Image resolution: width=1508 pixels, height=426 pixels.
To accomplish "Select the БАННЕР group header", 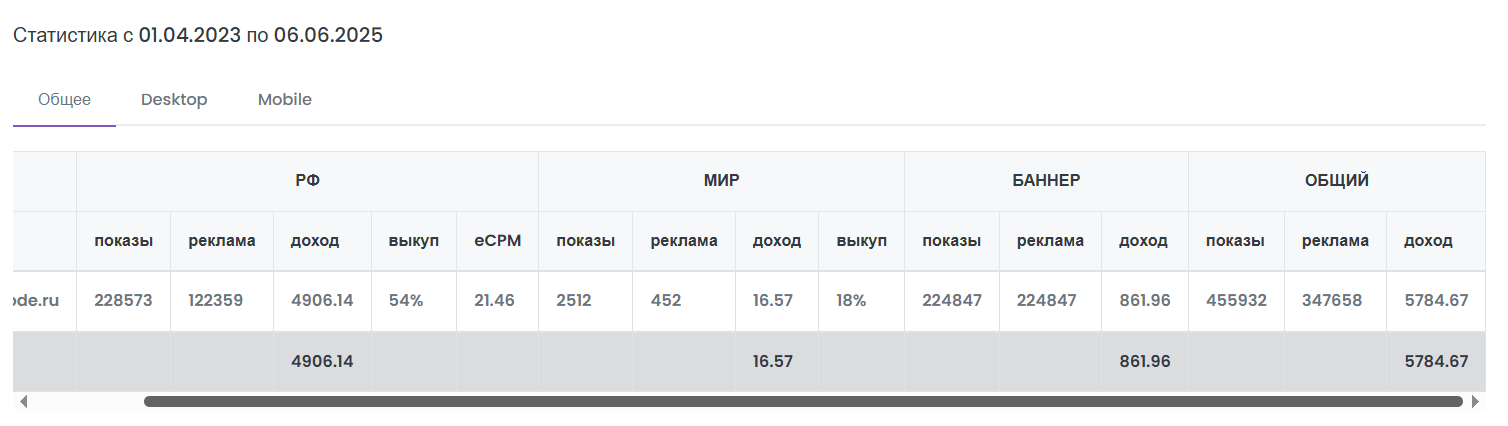I will pyautogui.click(x=1046, y=181).
